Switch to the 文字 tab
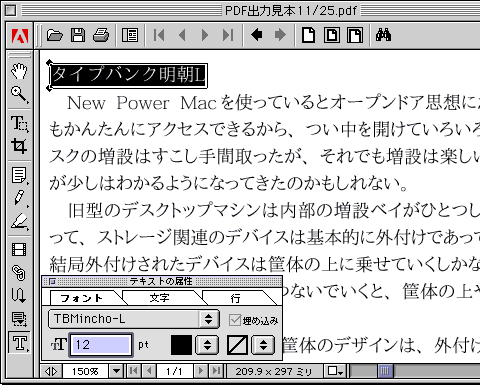This screenshot has height=385, width=480. pos(159,298)
